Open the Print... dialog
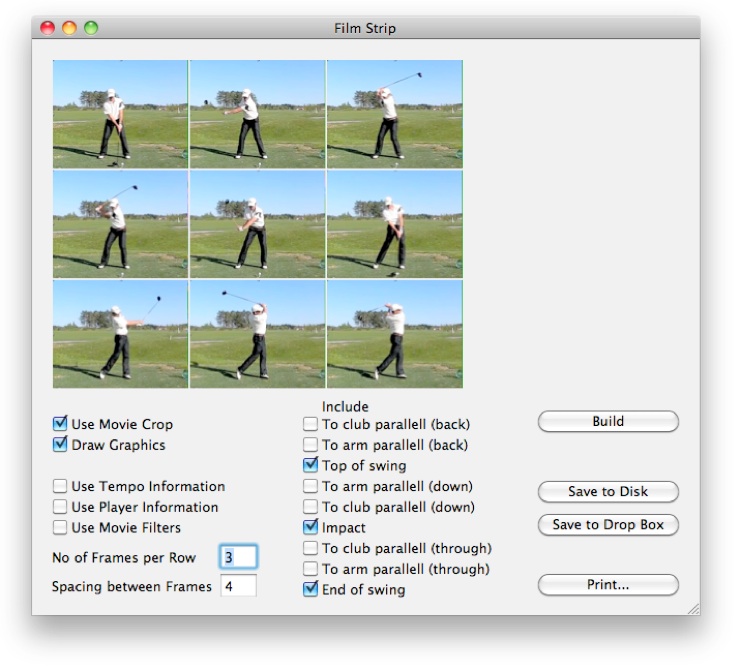Image resolution: width=741 pixels, height=670 pixels. pos(608,584)
